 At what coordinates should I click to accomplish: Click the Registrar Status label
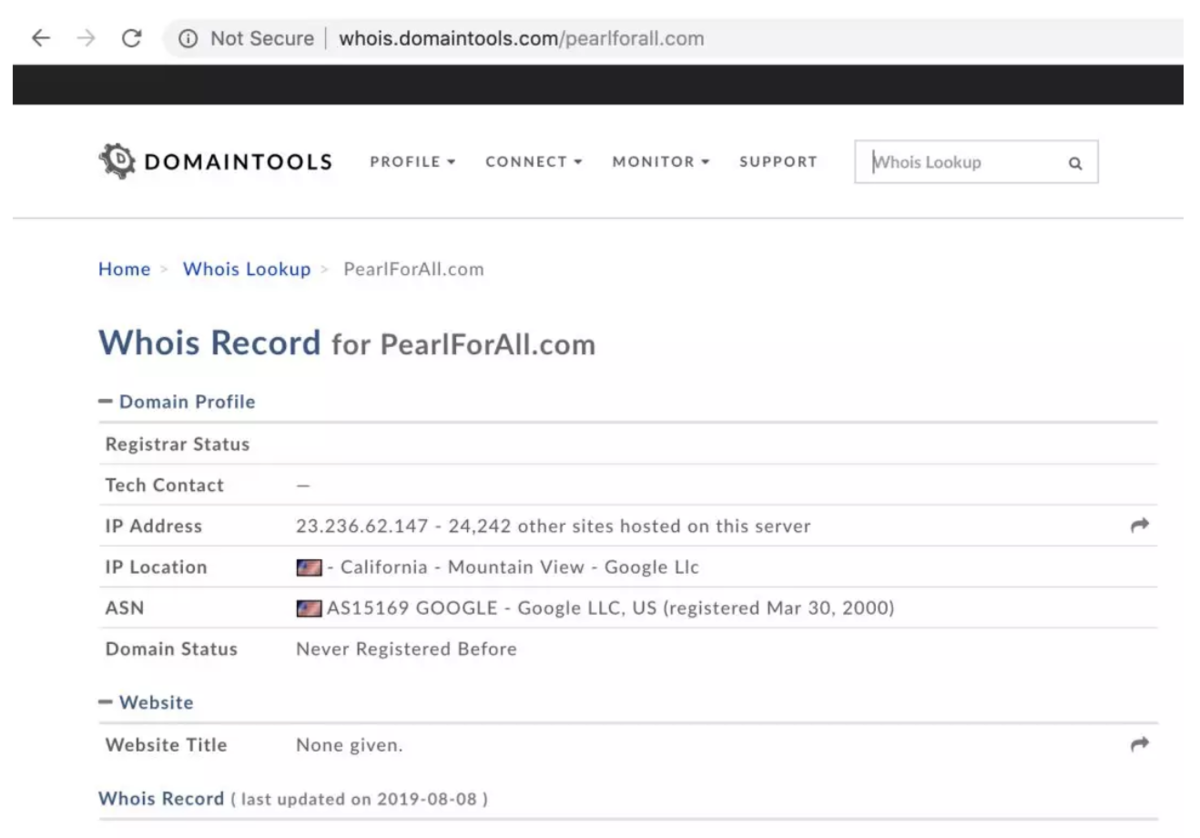click(x=177, y=444)
